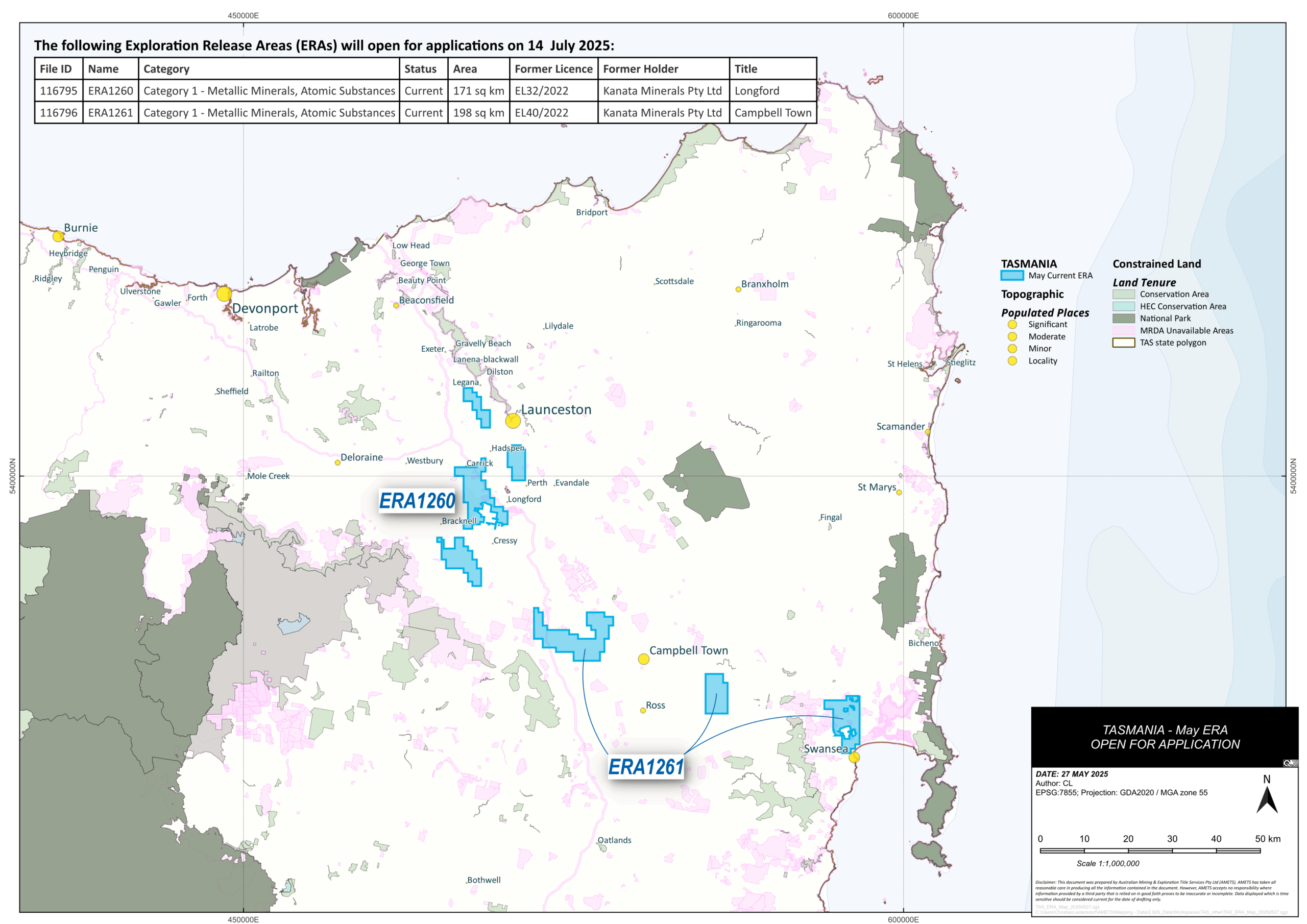Click the TAS state polygon legend box
The image size is (1307, 924).
click(1123, 343)
